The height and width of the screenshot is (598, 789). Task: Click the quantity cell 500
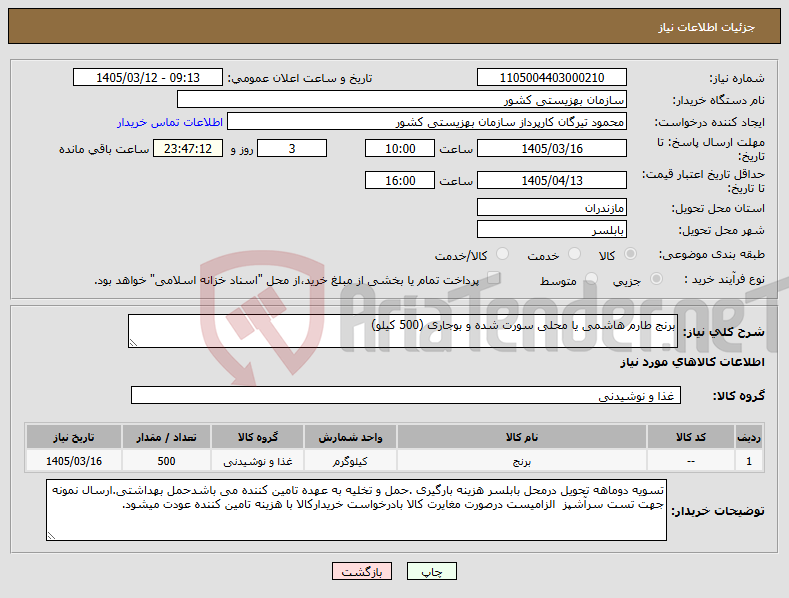tap(167, 461)
